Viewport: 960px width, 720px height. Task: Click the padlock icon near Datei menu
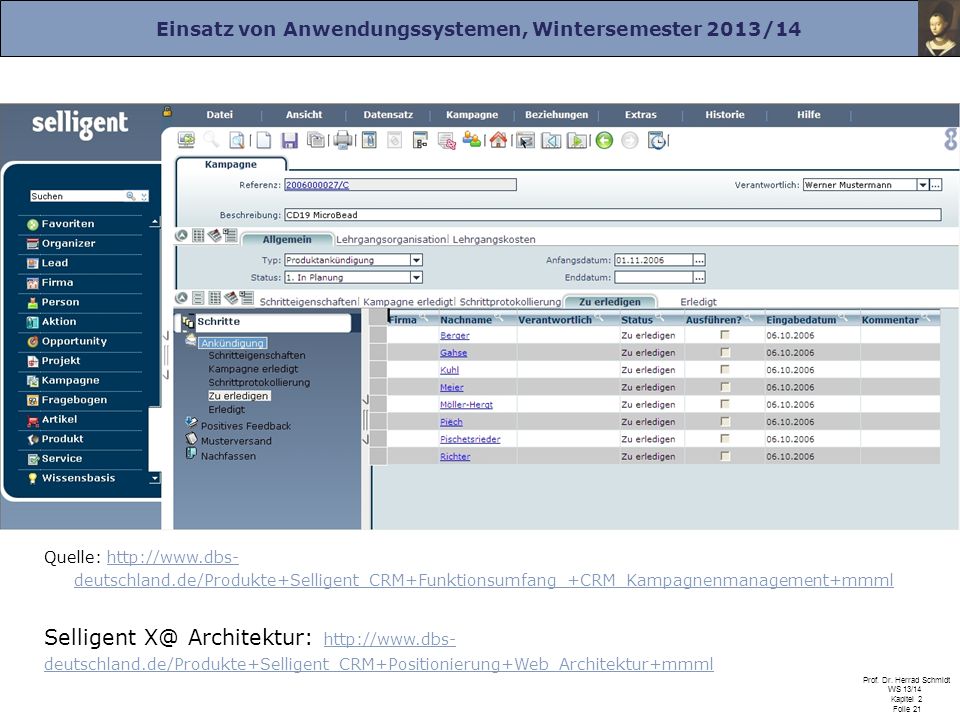coord(167,112)
